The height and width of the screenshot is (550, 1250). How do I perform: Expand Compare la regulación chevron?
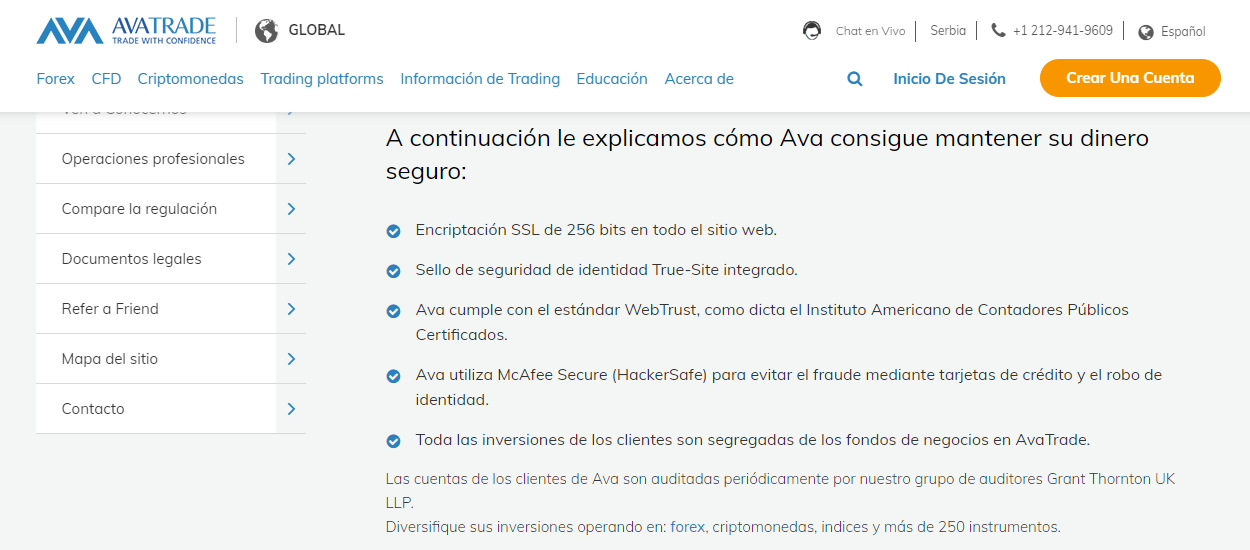(291, 209)
